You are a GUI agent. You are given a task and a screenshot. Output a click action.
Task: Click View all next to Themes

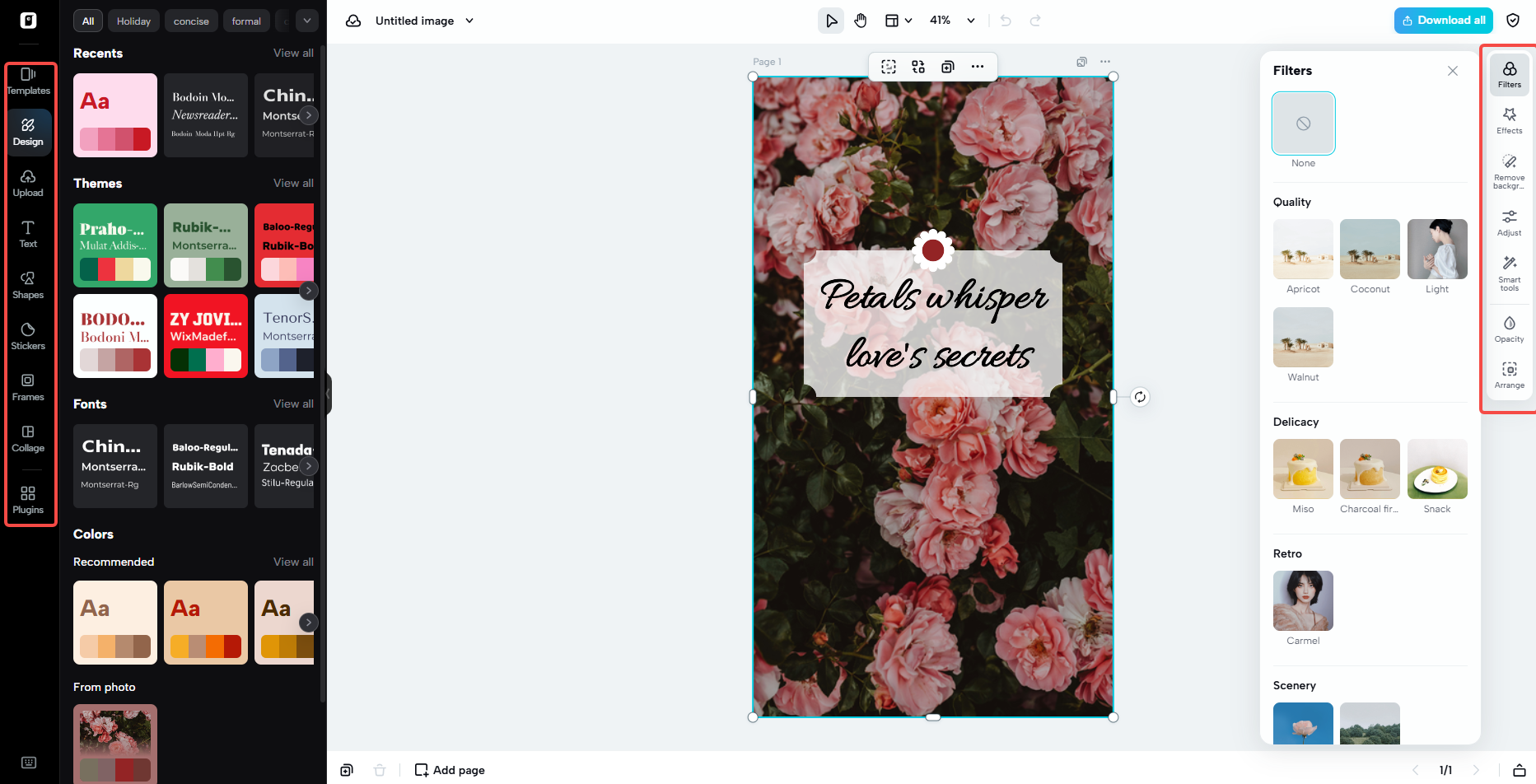[x=293, y=183]
